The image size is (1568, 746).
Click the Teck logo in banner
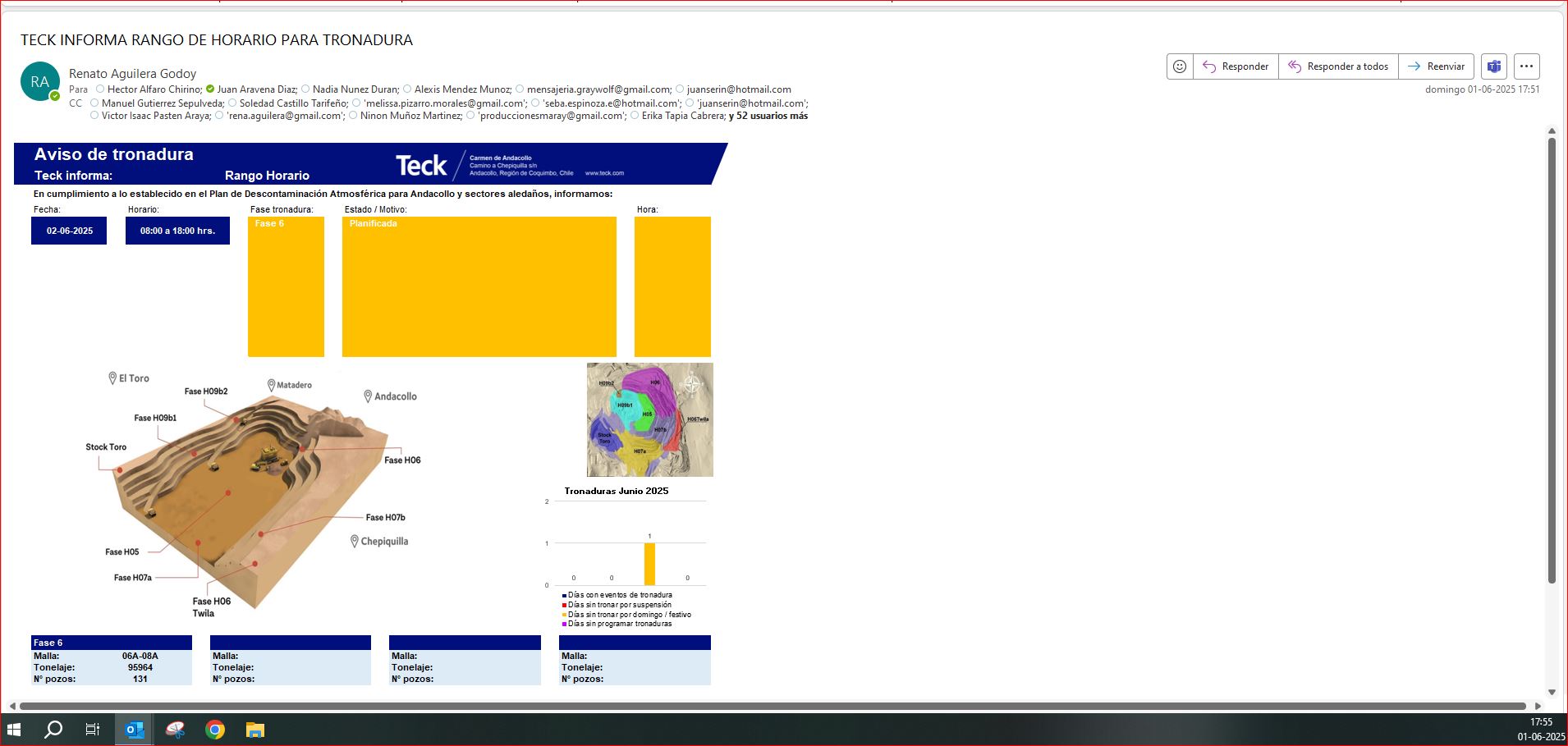point(421,166)
